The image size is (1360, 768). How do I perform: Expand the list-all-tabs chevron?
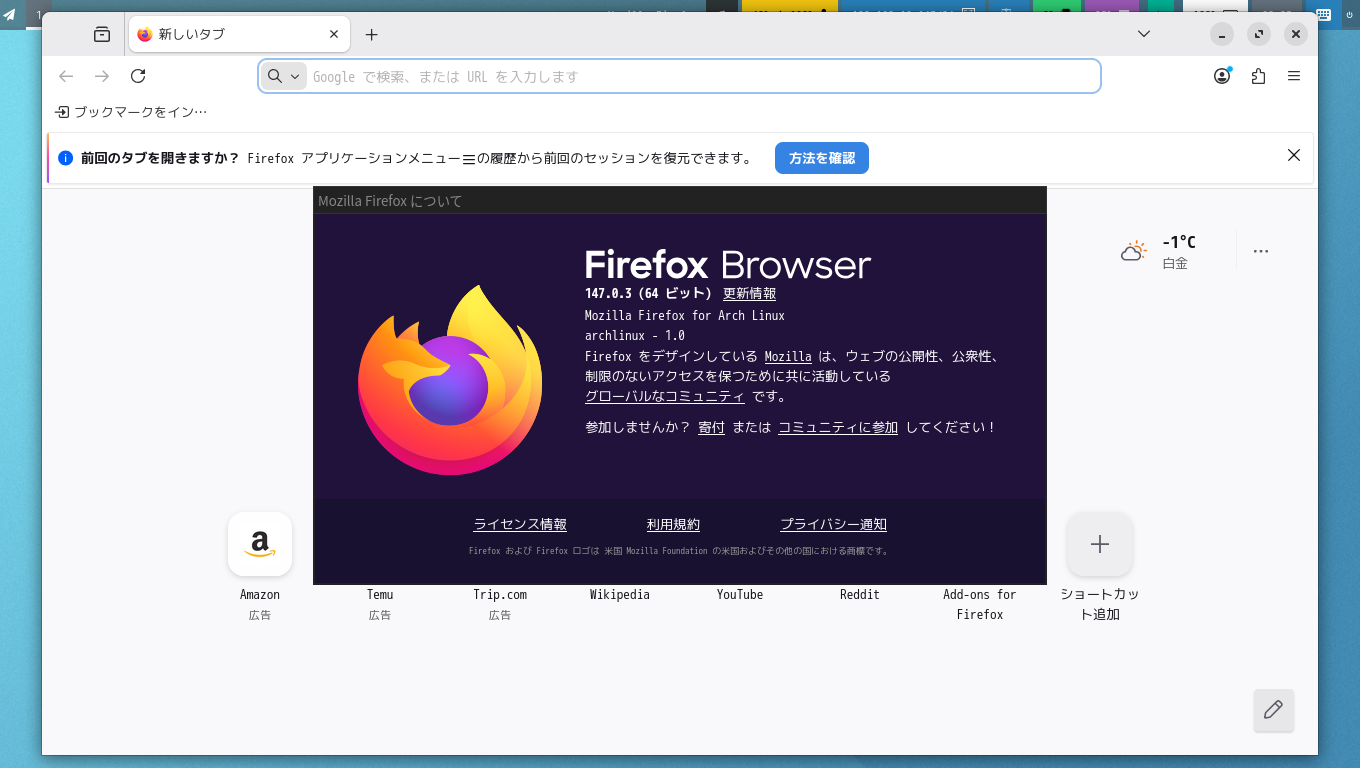(x=1144, y=34)
